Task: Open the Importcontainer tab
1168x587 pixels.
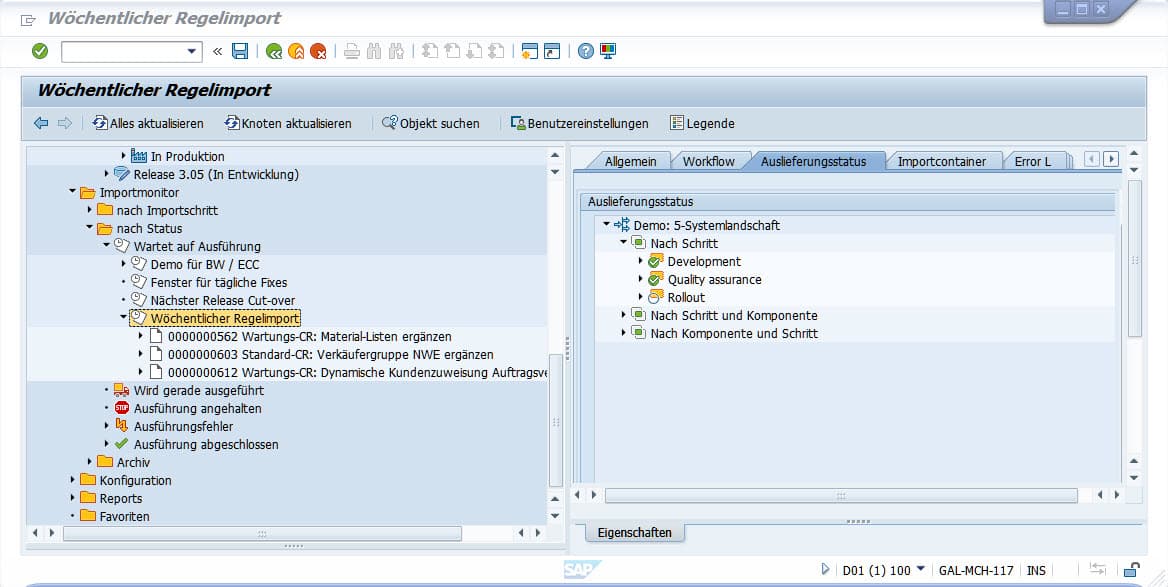Action: click(x=944, y=160)
